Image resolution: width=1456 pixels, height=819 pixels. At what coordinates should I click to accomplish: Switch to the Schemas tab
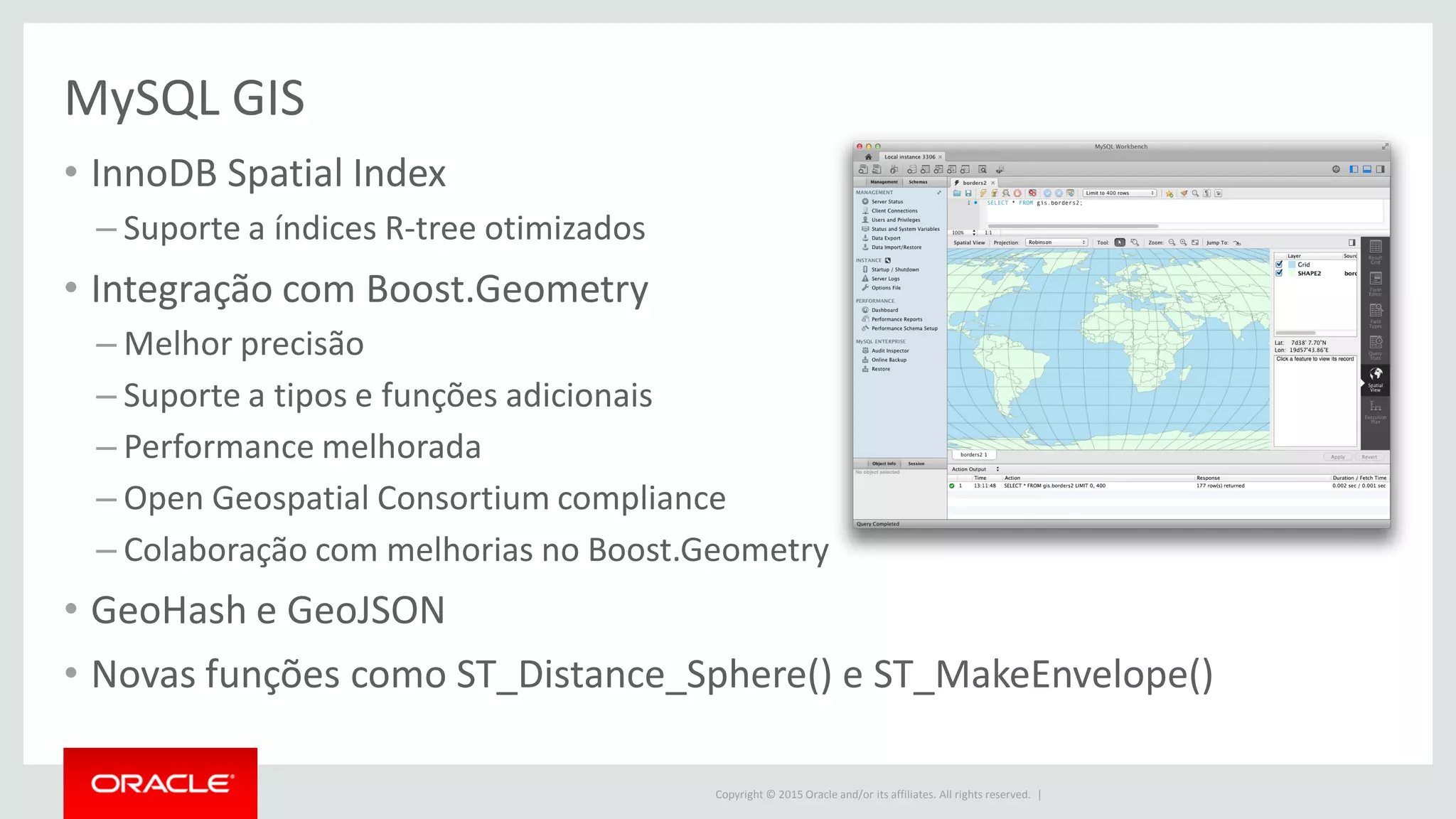(918, 182)
